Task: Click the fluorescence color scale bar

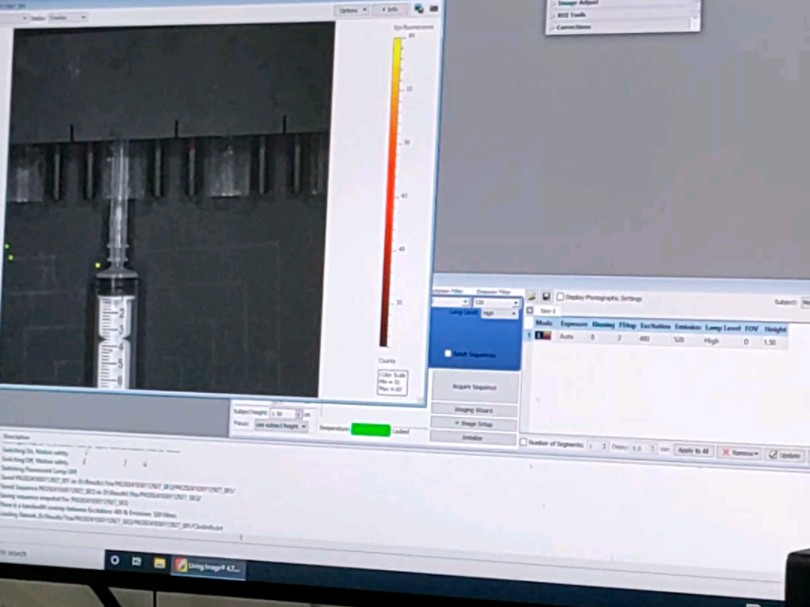Action: coord(391,192)
